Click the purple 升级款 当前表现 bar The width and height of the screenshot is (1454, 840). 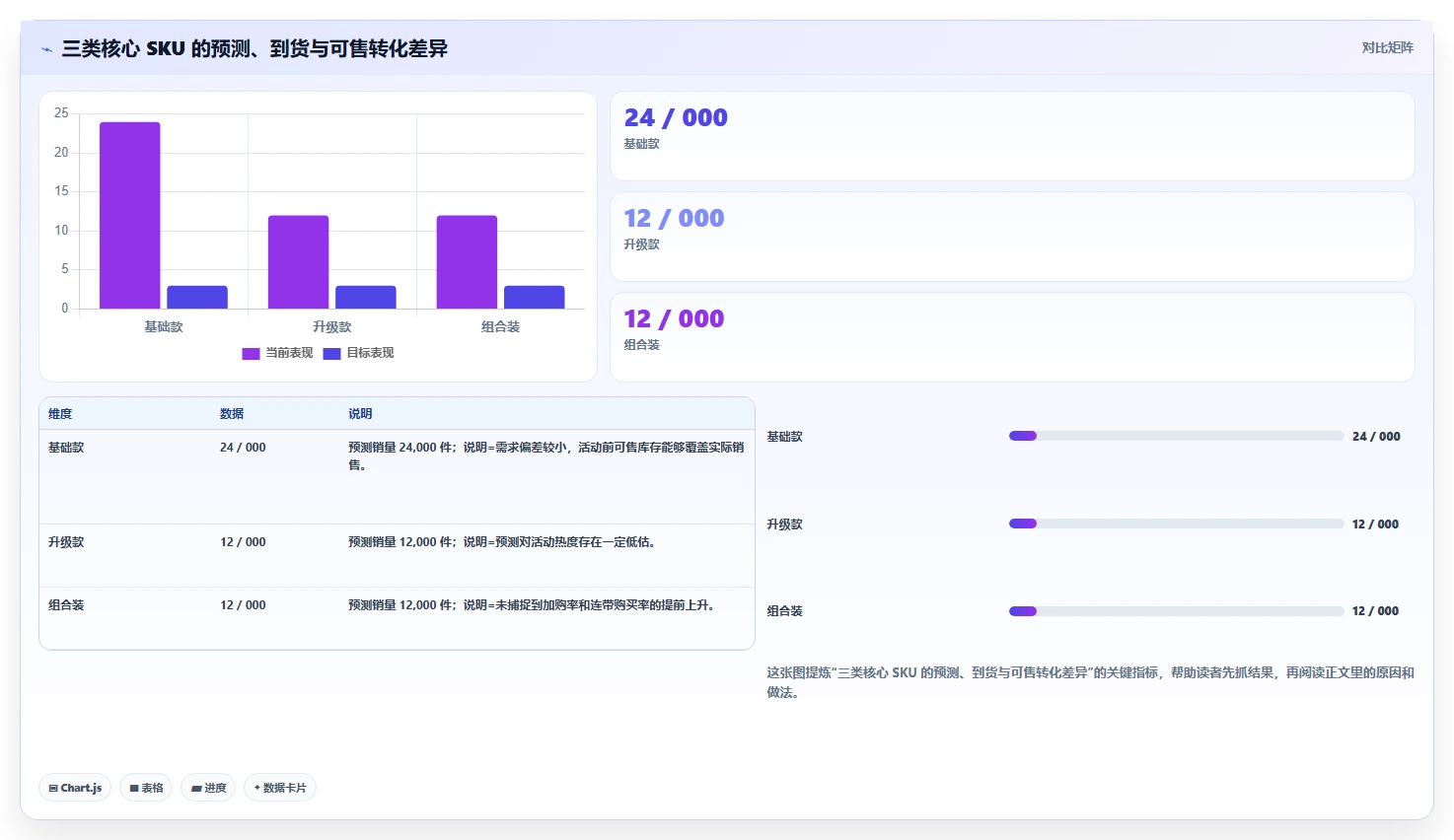tap(298, 262)
